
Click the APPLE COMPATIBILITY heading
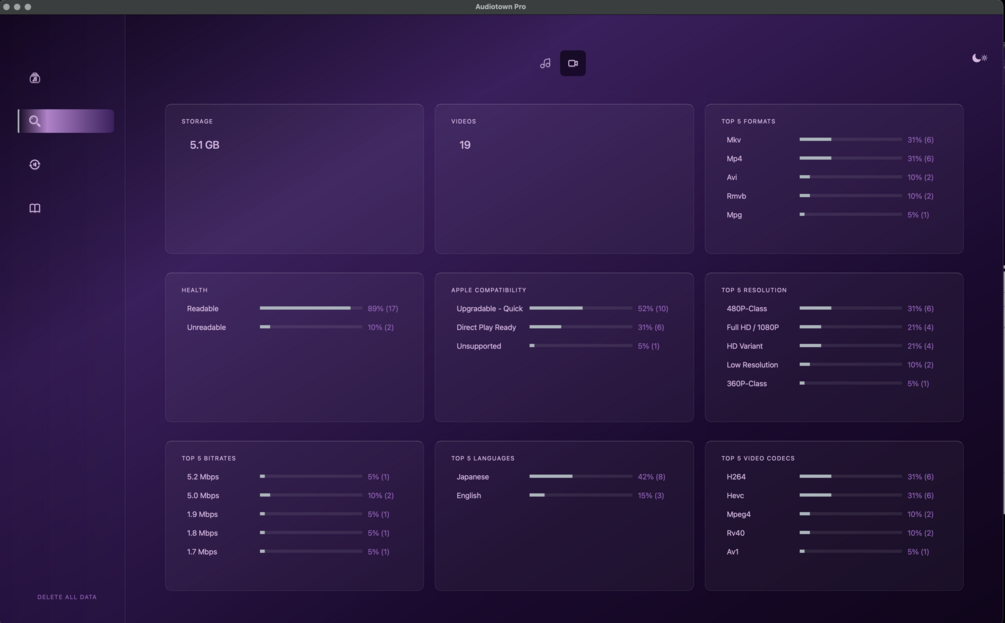(488, 290)
